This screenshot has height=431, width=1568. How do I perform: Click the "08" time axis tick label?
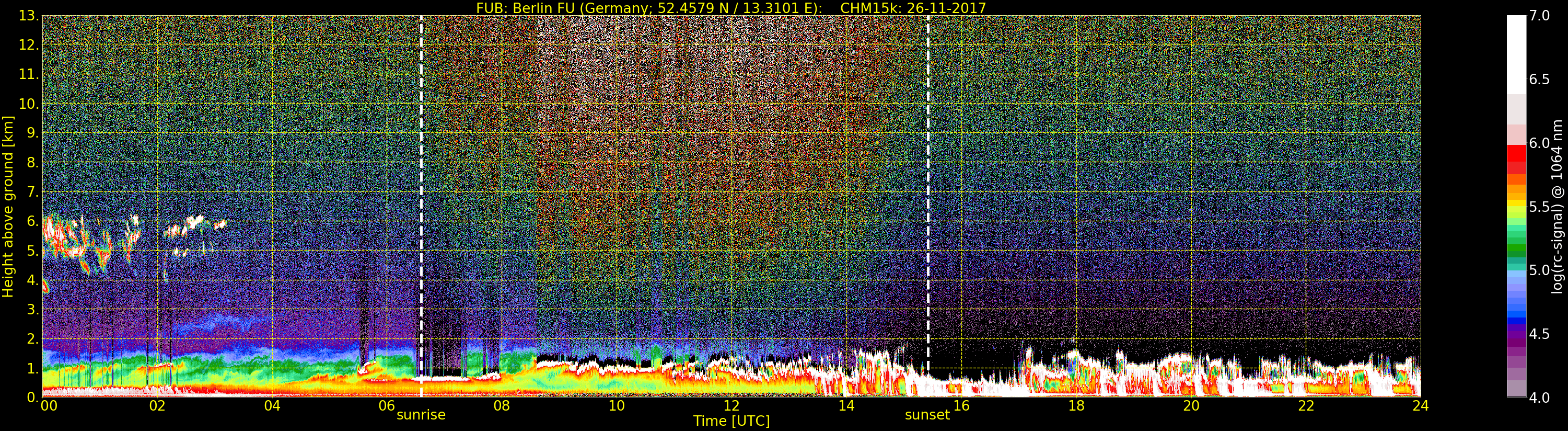[502, 405]
